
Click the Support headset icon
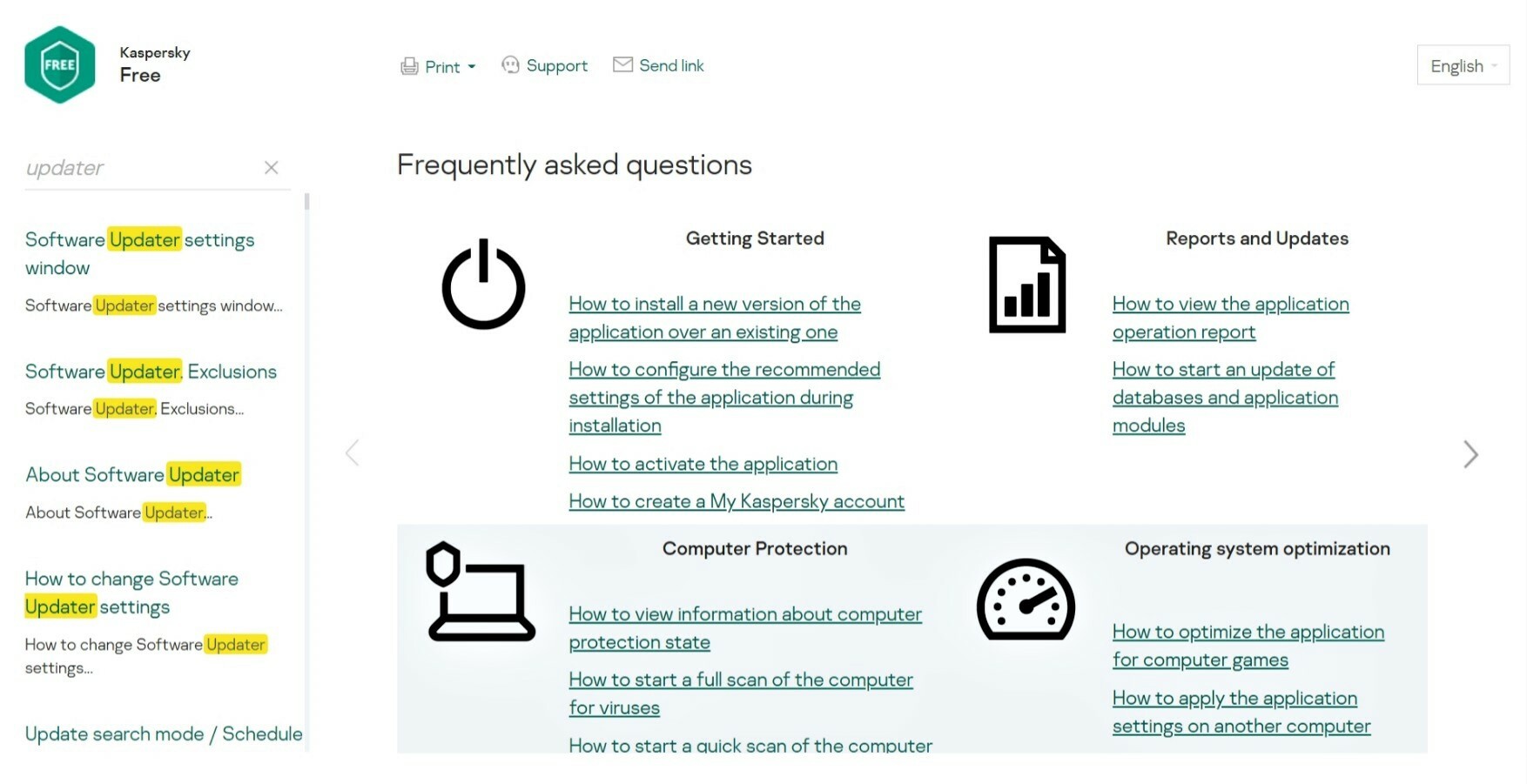(x=510, y=65)
